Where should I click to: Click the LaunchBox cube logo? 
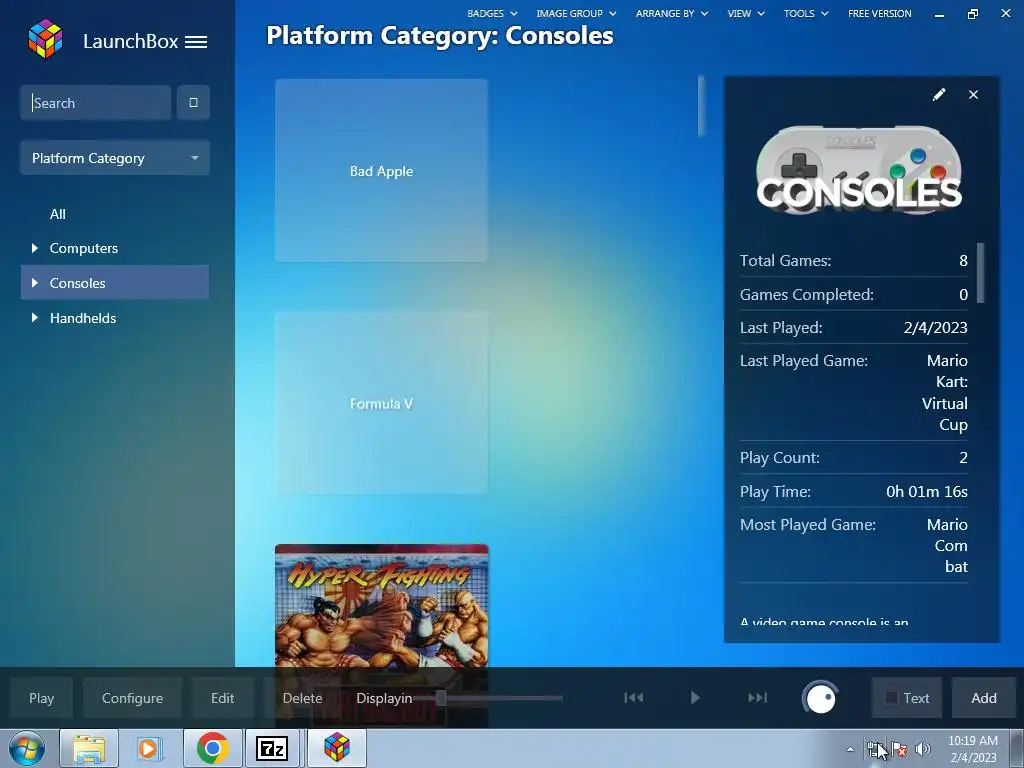pyautogui.click(x=45, y=39)
